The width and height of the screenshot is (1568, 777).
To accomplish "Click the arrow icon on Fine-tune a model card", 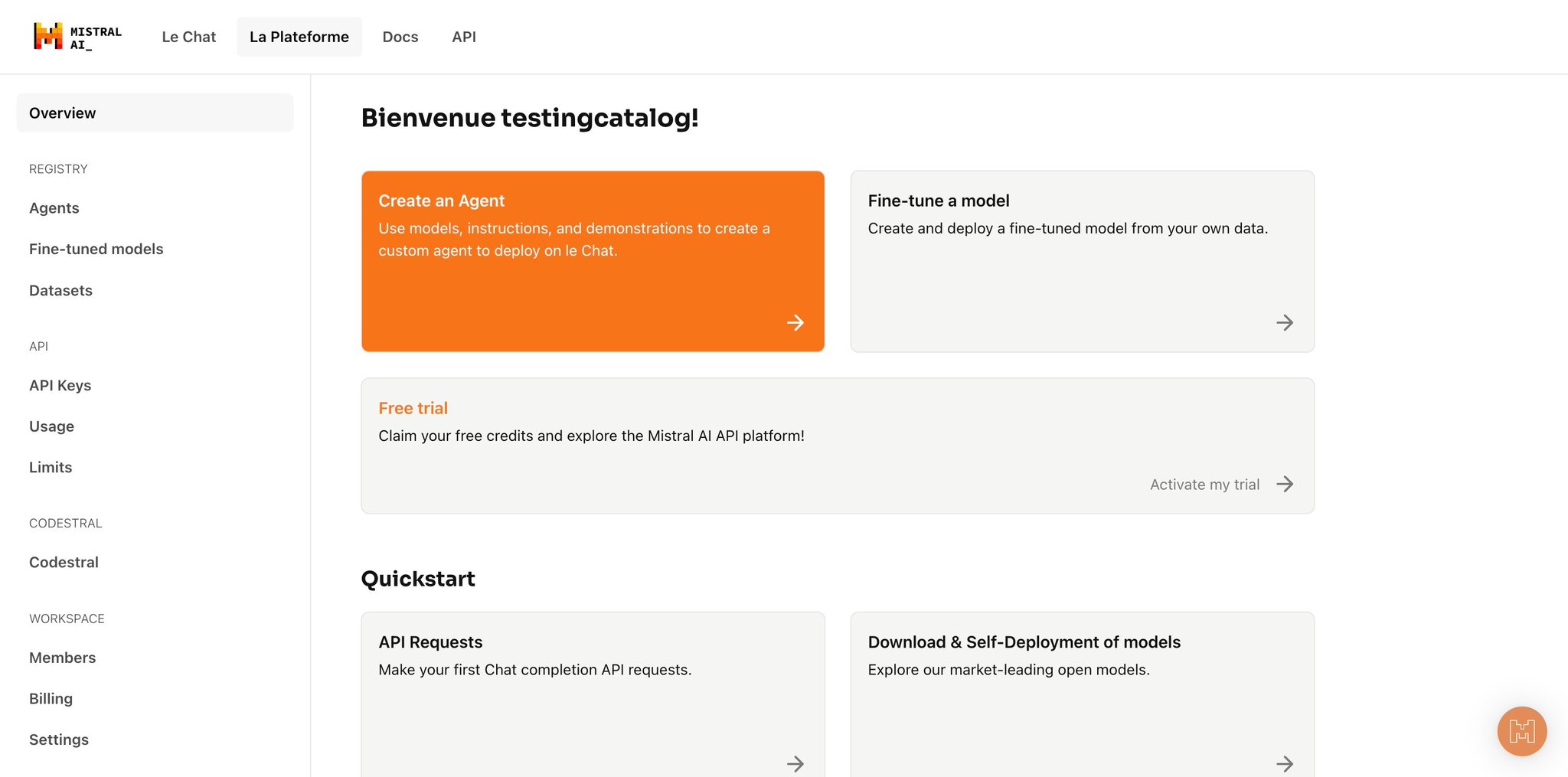I will coord(1285,323).
